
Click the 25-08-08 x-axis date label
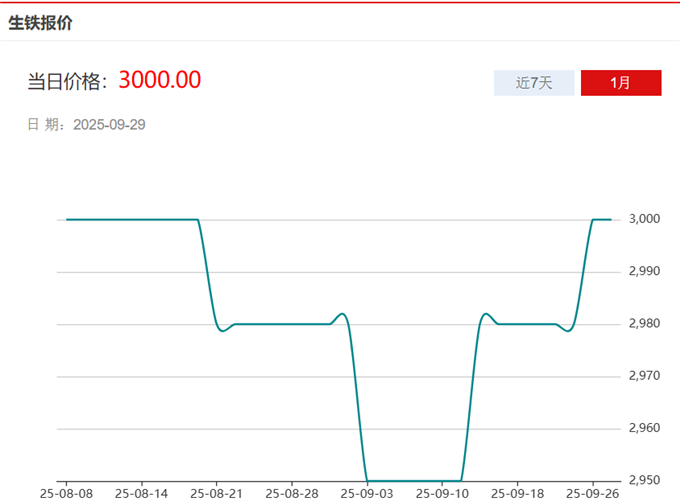click(x=66, y=493)
